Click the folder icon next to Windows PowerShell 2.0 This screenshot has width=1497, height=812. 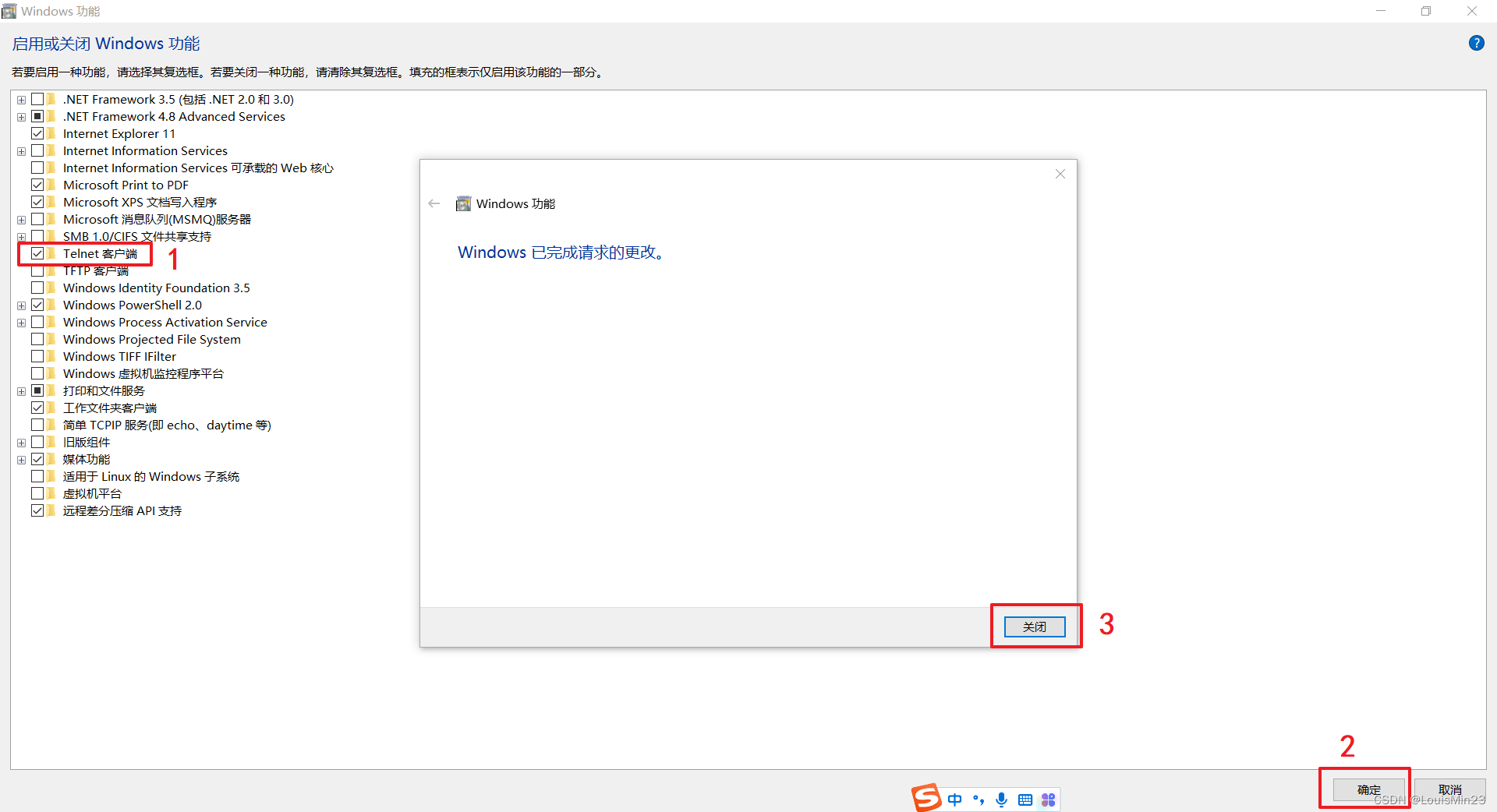pyautogui.click(x=51, y=305)
